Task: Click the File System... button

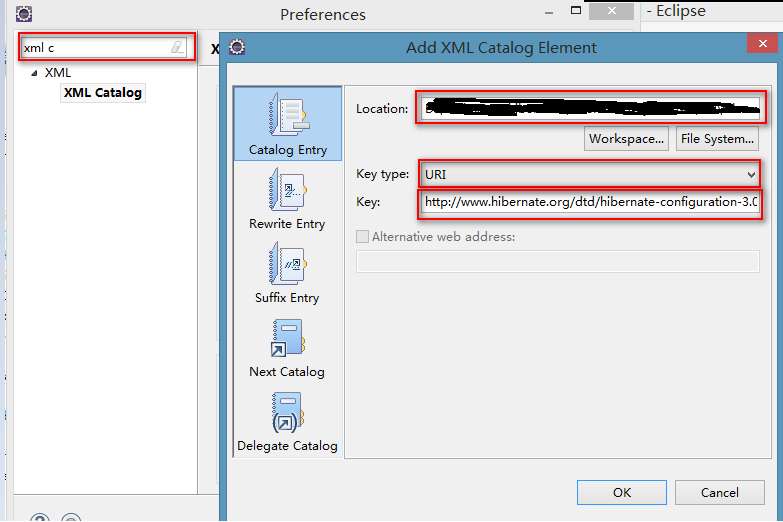Action: [717, 138]
